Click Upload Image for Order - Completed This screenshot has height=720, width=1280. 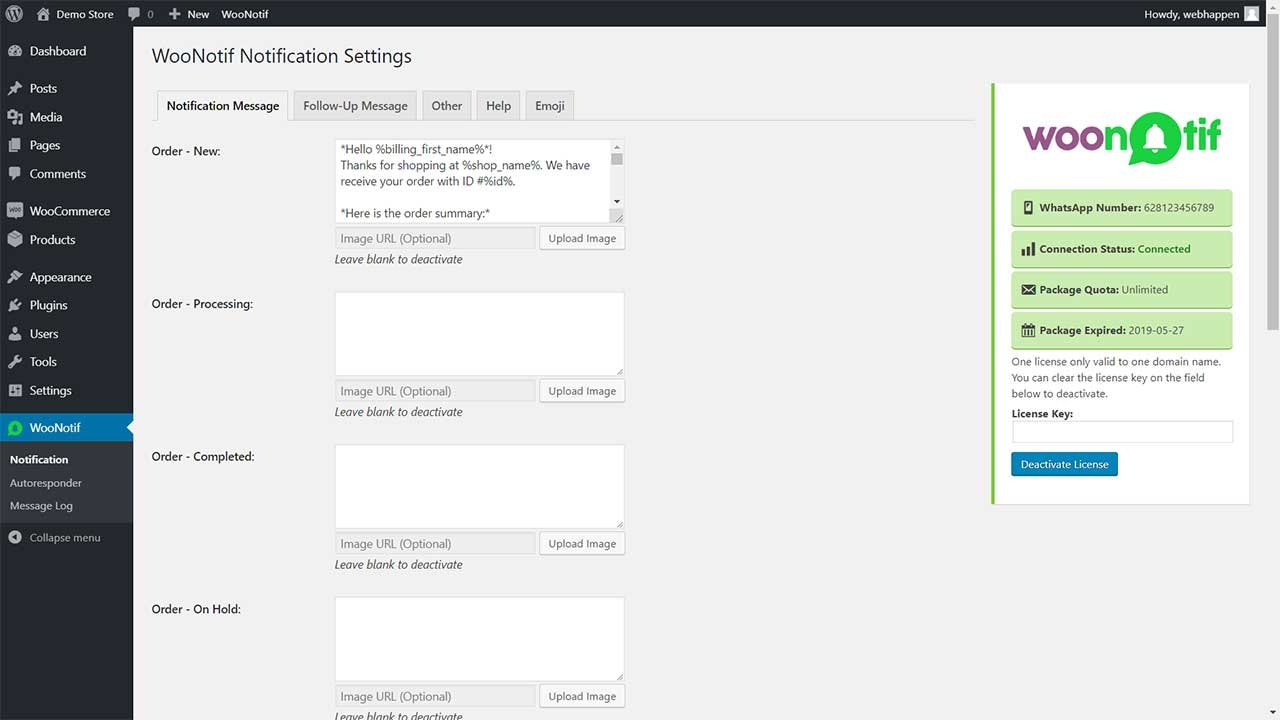582,543
